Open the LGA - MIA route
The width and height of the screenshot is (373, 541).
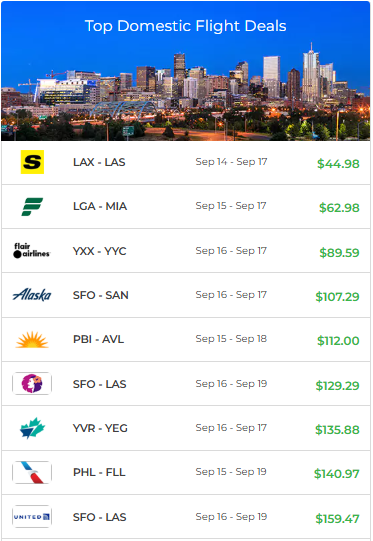pos(100,206)
